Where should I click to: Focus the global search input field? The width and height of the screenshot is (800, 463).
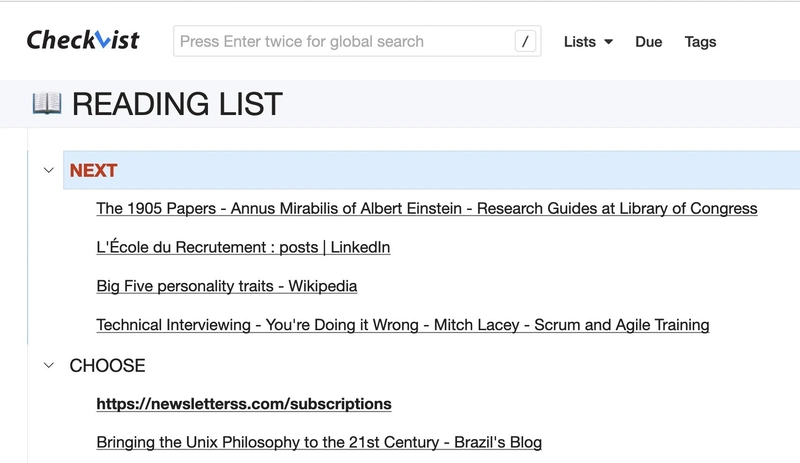[x=340, y=42]
